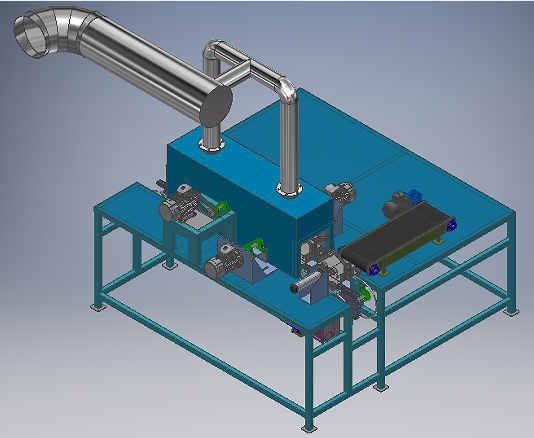Select the motor at the enclosure's right corner
Image resolution: width=534 pixels, height=438 pixels.
coord(341,192)
